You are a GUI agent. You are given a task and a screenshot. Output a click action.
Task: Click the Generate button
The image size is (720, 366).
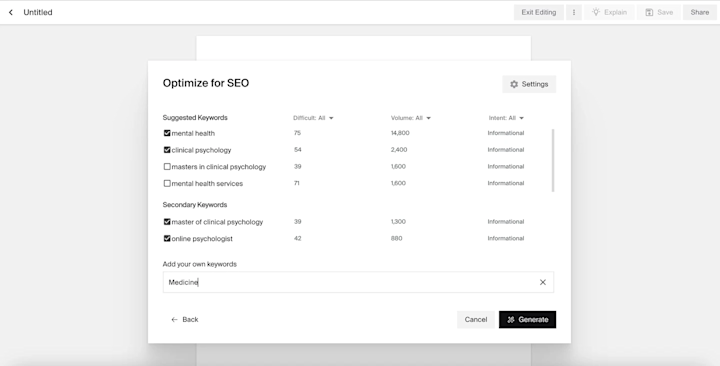pyautogui.click(x=527, y=320)
